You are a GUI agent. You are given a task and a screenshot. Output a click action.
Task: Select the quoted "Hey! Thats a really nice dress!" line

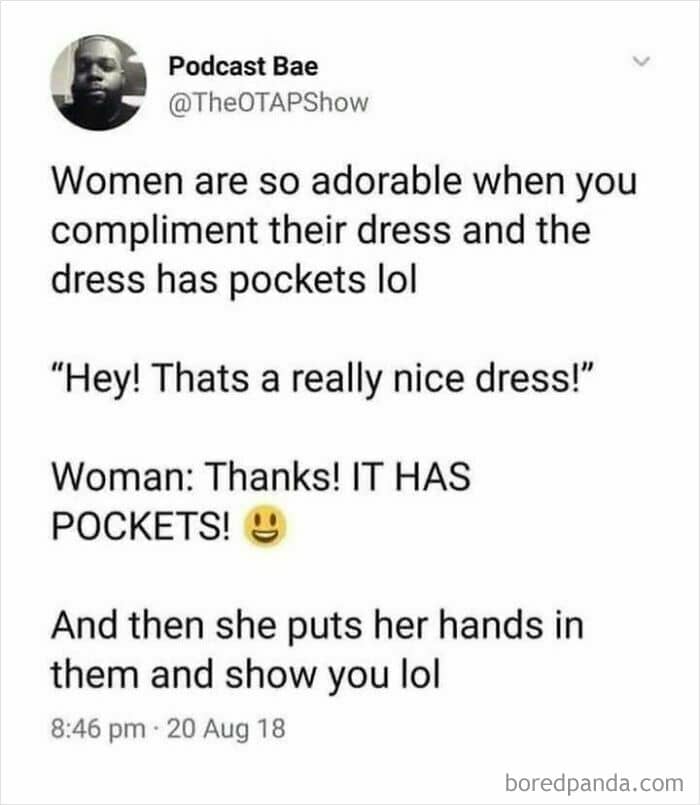(x=323, y=379)
